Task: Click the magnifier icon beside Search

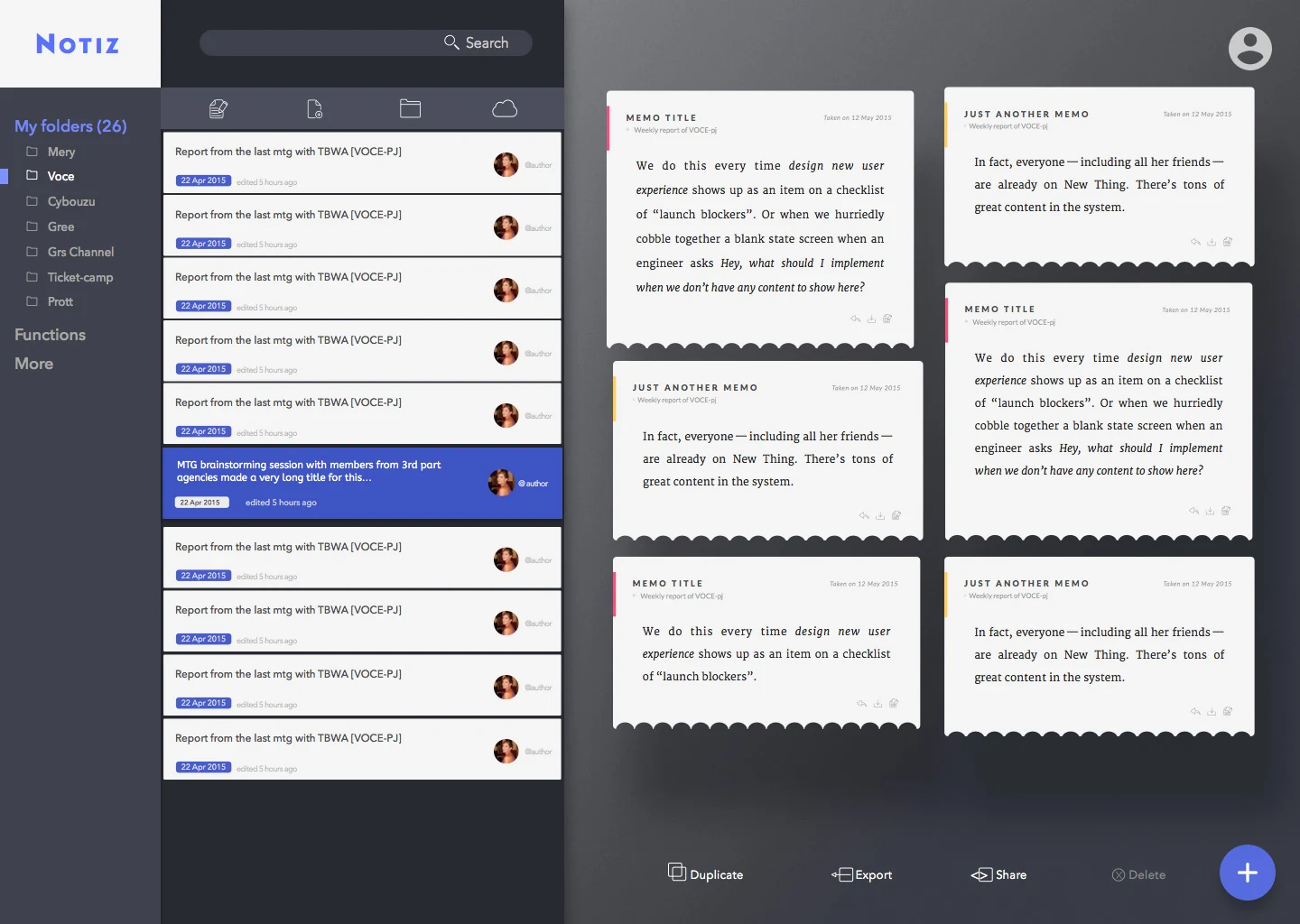Action: [x=451, y=42]
